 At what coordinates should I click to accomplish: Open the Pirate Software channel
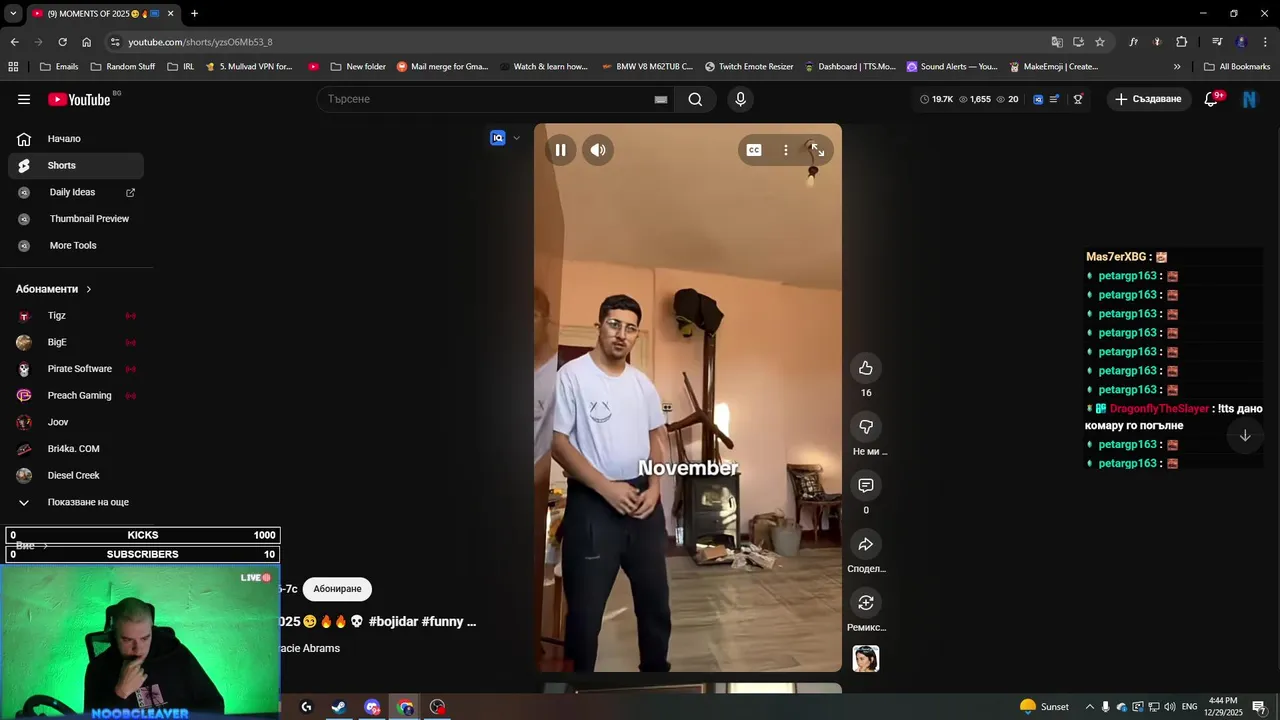click(76, 369)
